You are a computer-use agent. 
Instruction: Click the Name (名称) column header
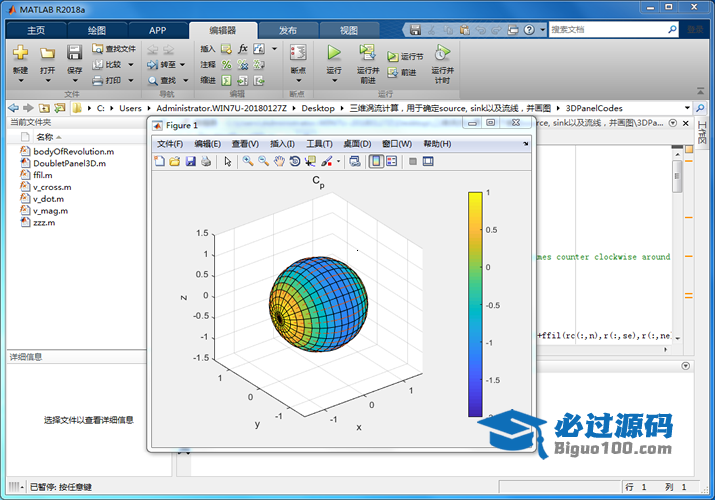(45, 137)
